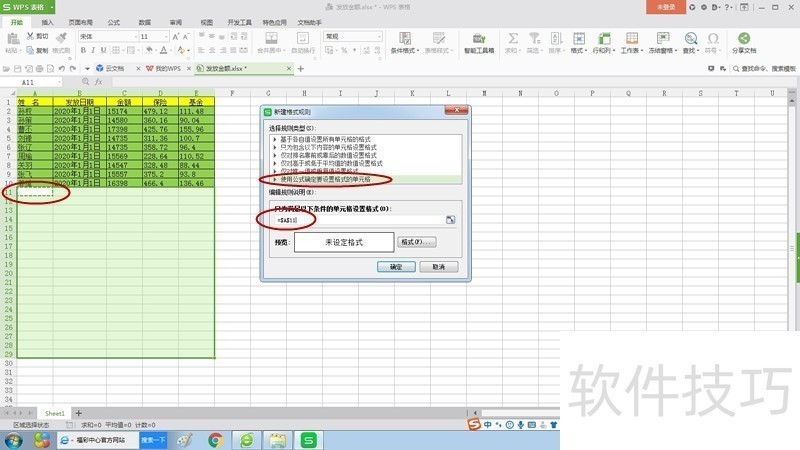
Task: Click the fx insert function icon
Action: 98,82
